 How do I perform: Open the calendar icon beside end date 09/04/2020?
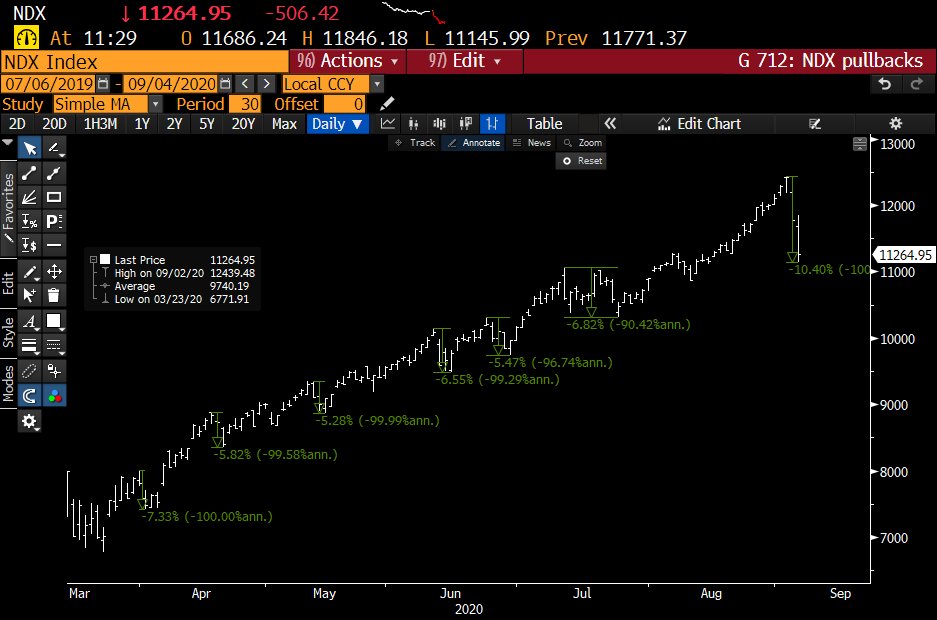coord(225,84)
